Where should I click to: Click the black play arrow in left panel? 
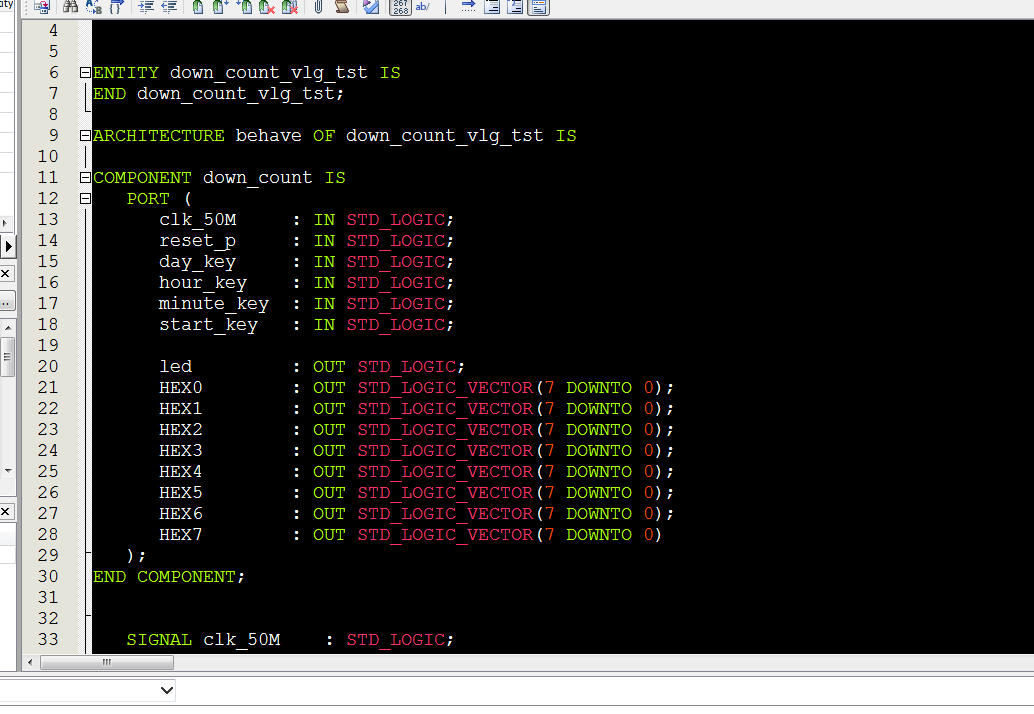(8, 247)
